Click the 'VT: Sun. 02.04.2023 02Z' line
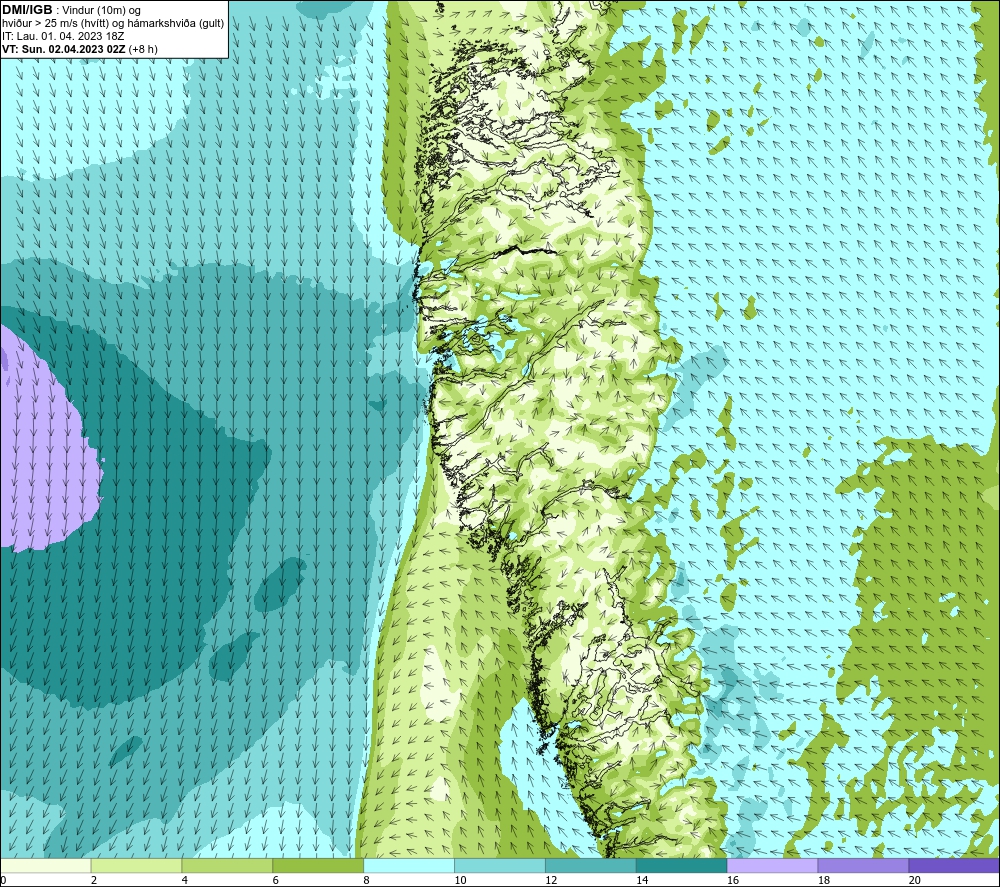 (64, 49)
